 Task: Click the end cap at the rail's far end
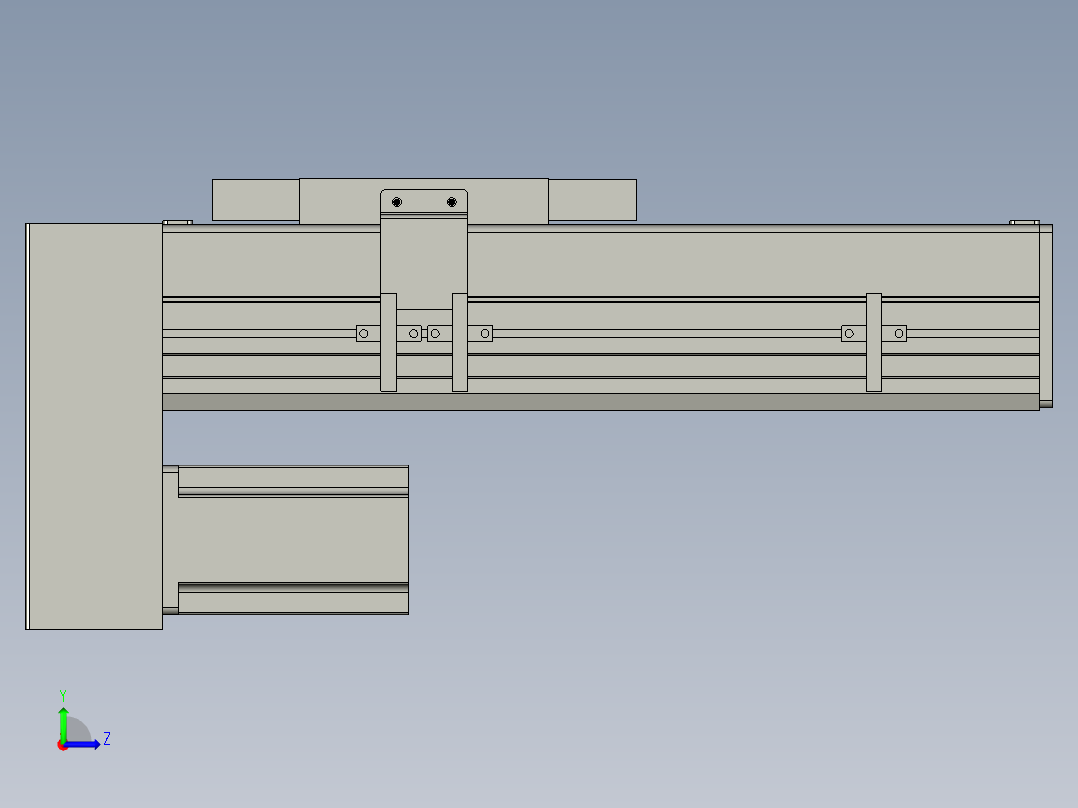click(x=1046, y=316)
